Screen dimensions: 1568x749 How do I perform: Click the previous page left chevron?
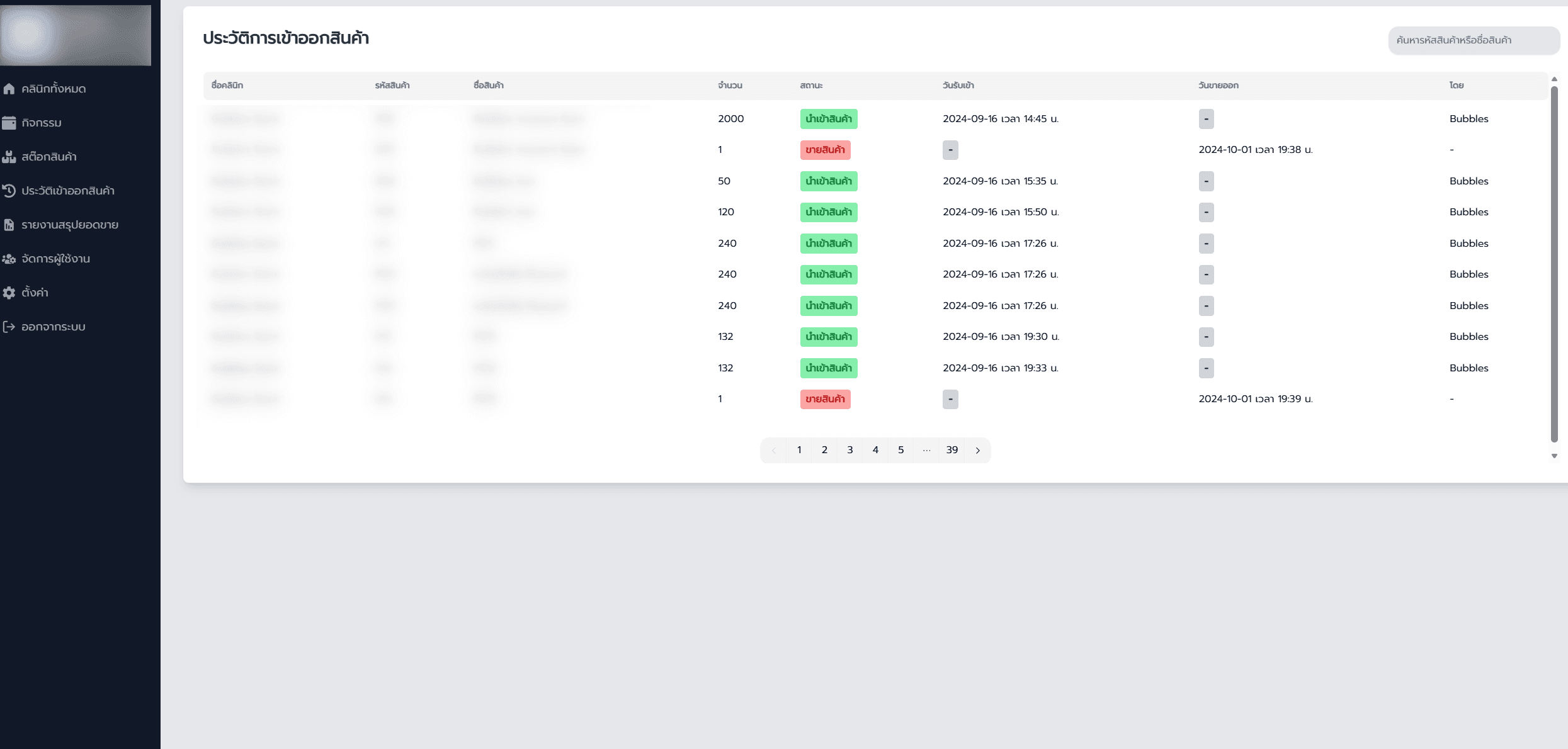(x=773, y=450)
